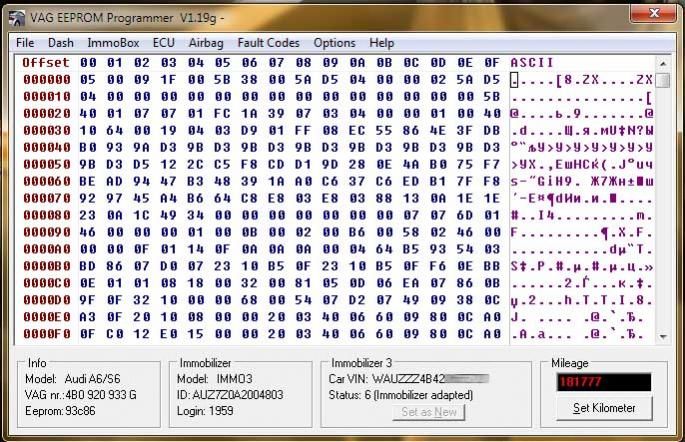
Task: Select offset row 000030
Action: (x=47, y=131)
